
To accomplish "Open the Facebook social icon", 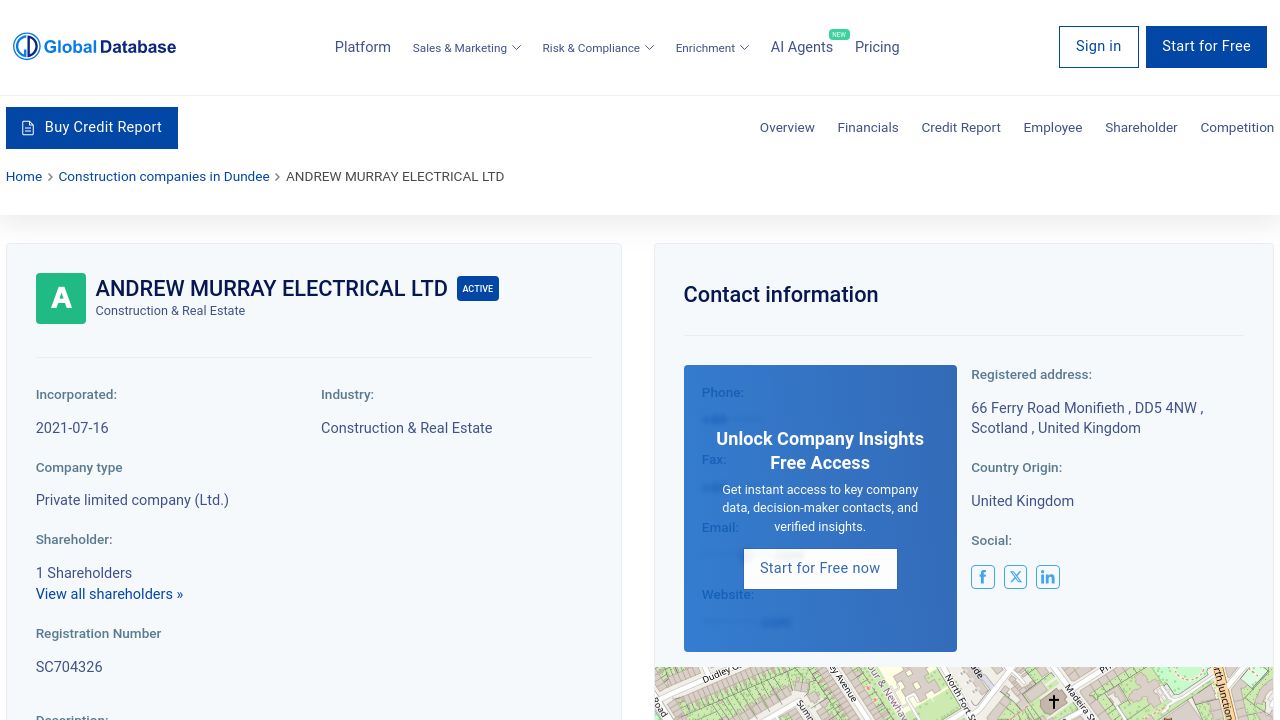I will [983, 577].
